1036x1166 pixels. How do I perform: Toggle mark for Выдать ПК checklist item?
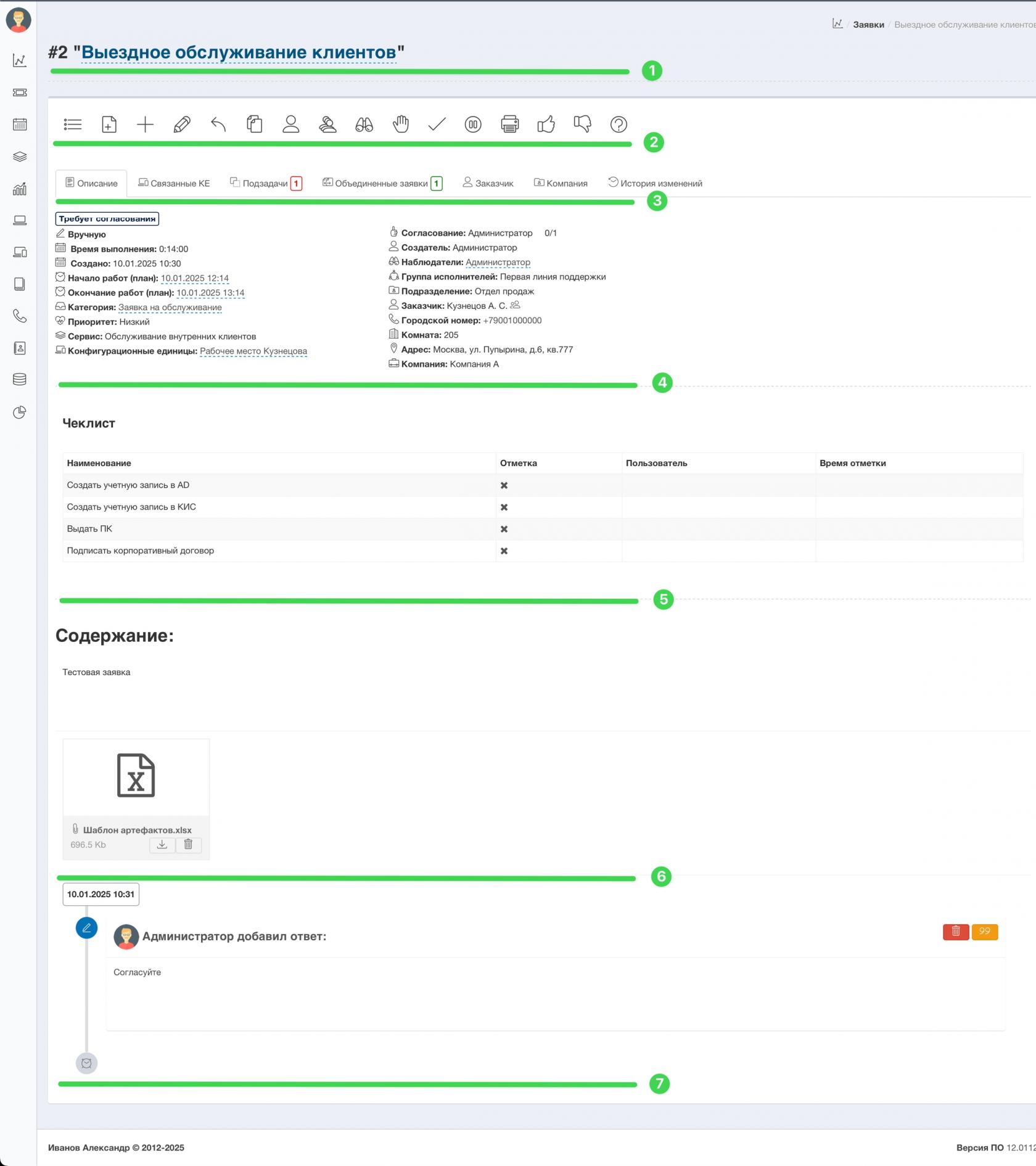click(504, 530)
